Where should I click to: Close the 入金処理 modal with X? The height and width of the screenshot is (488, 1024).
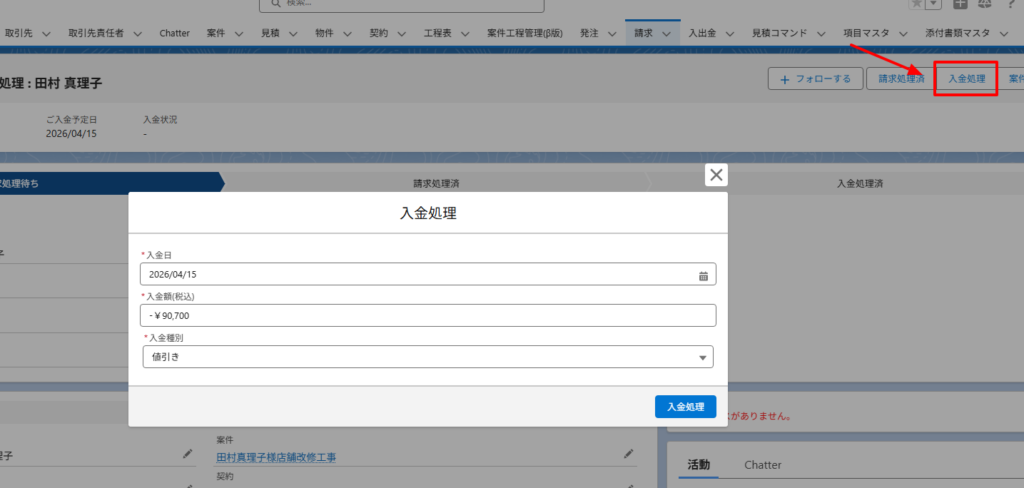(716, 175)
